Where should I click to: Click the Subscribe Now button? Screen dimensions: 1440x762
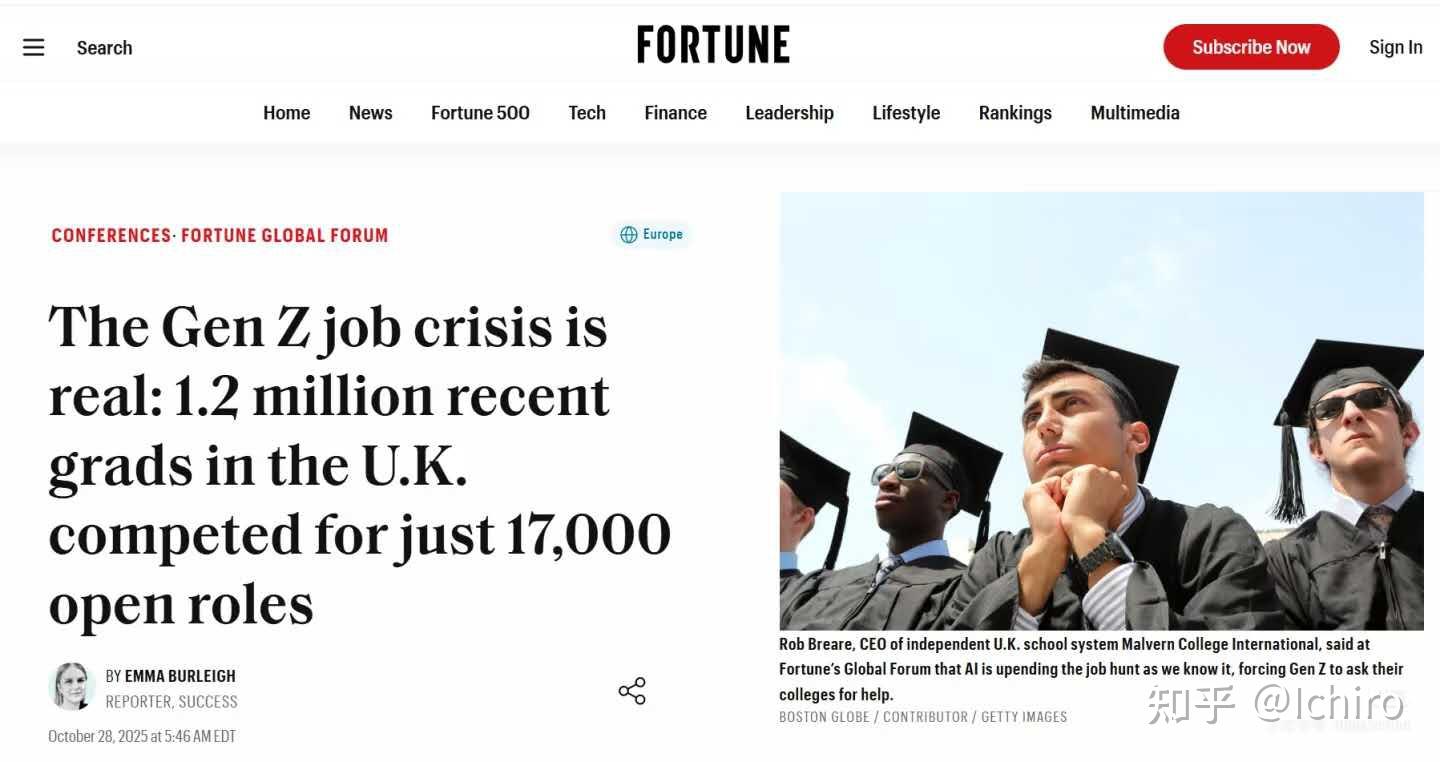point(1251,47)
